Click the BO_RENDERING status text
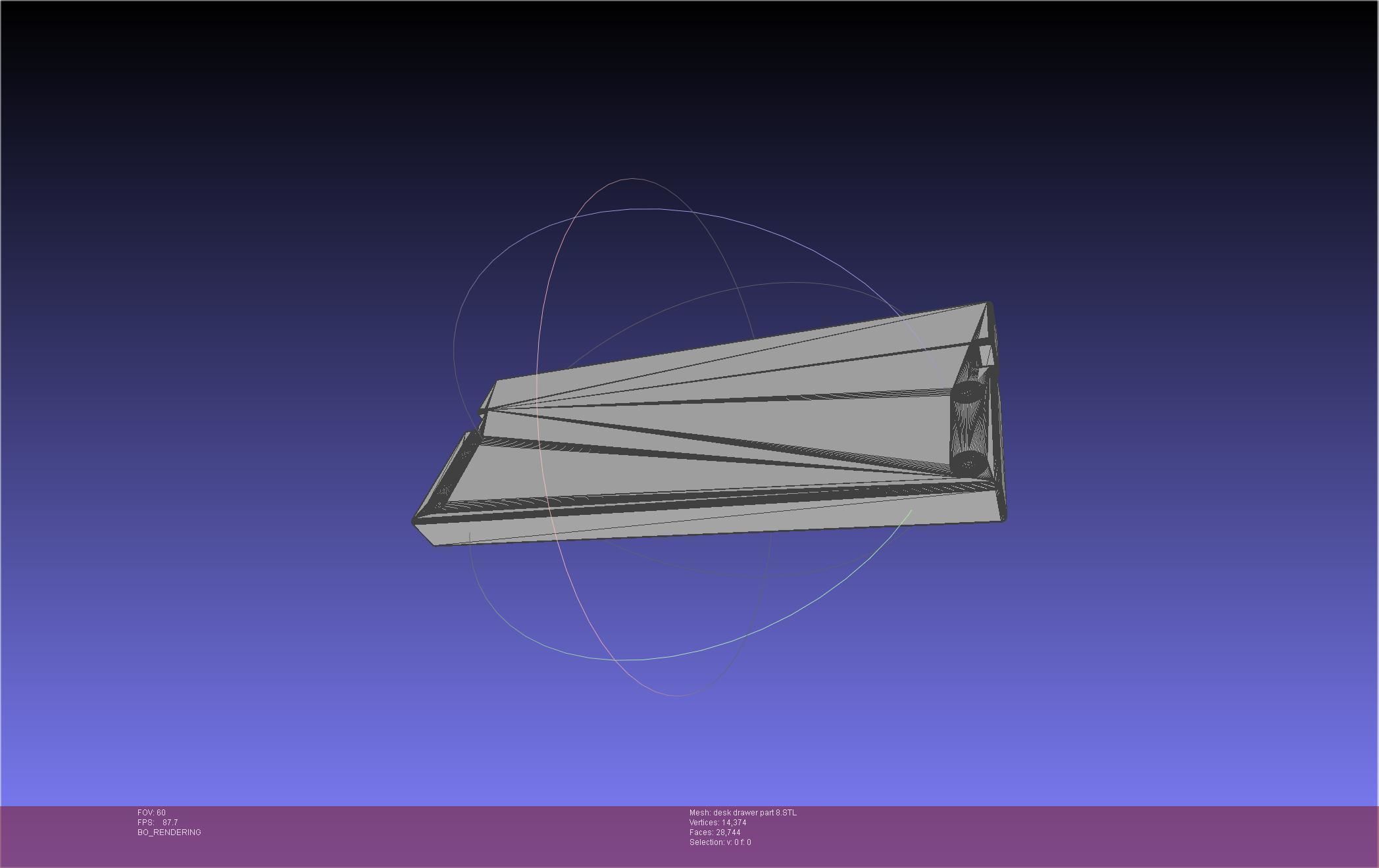 (169, 832)
